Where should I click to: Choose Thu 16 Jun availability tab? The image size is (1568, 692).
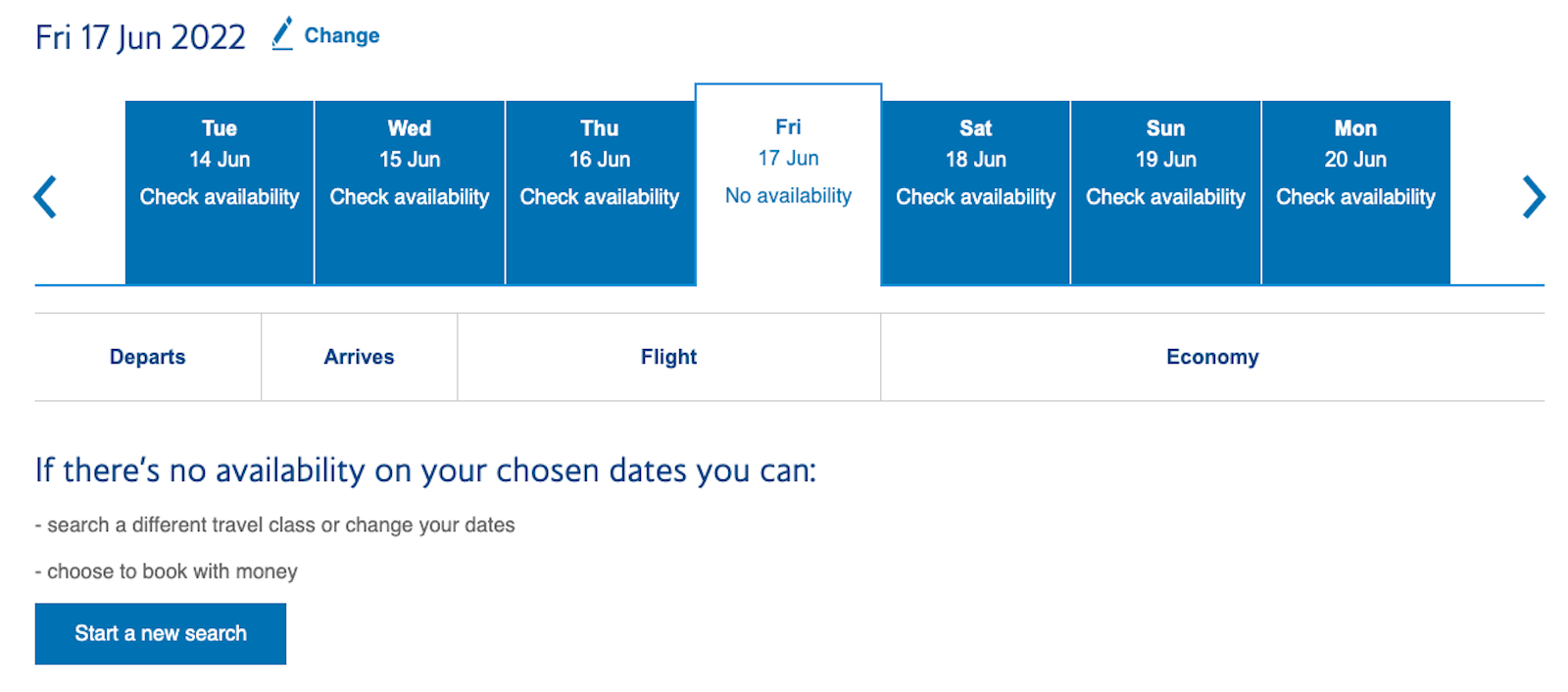600,192
